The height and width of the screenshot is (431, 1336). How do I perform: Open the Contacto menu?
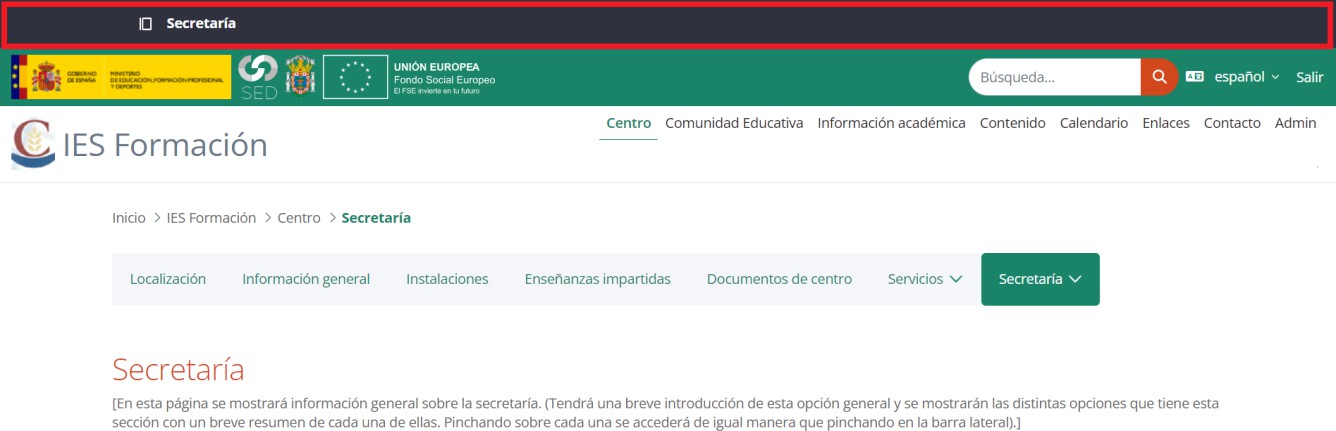[x=1232, y=123]
